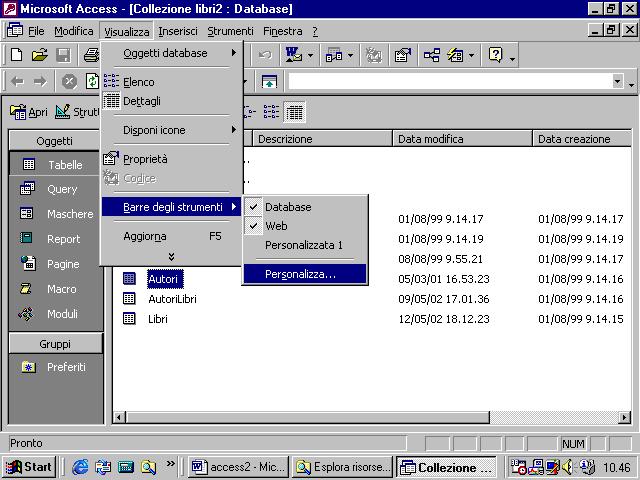
Task: Expand Oggetti database submenu
Action: point(171,53)
